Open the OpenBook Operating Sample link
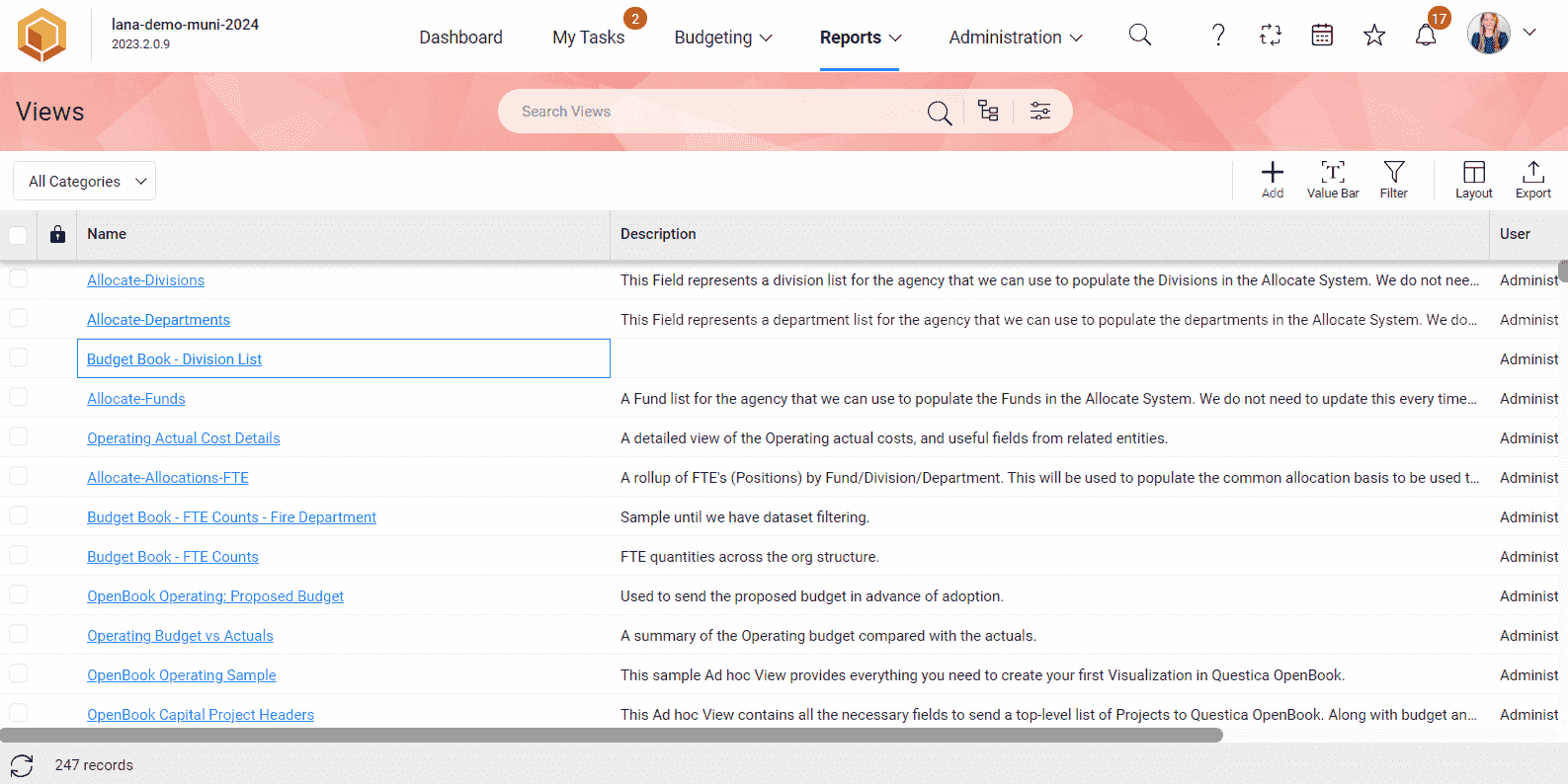 [x=181, y=675]
